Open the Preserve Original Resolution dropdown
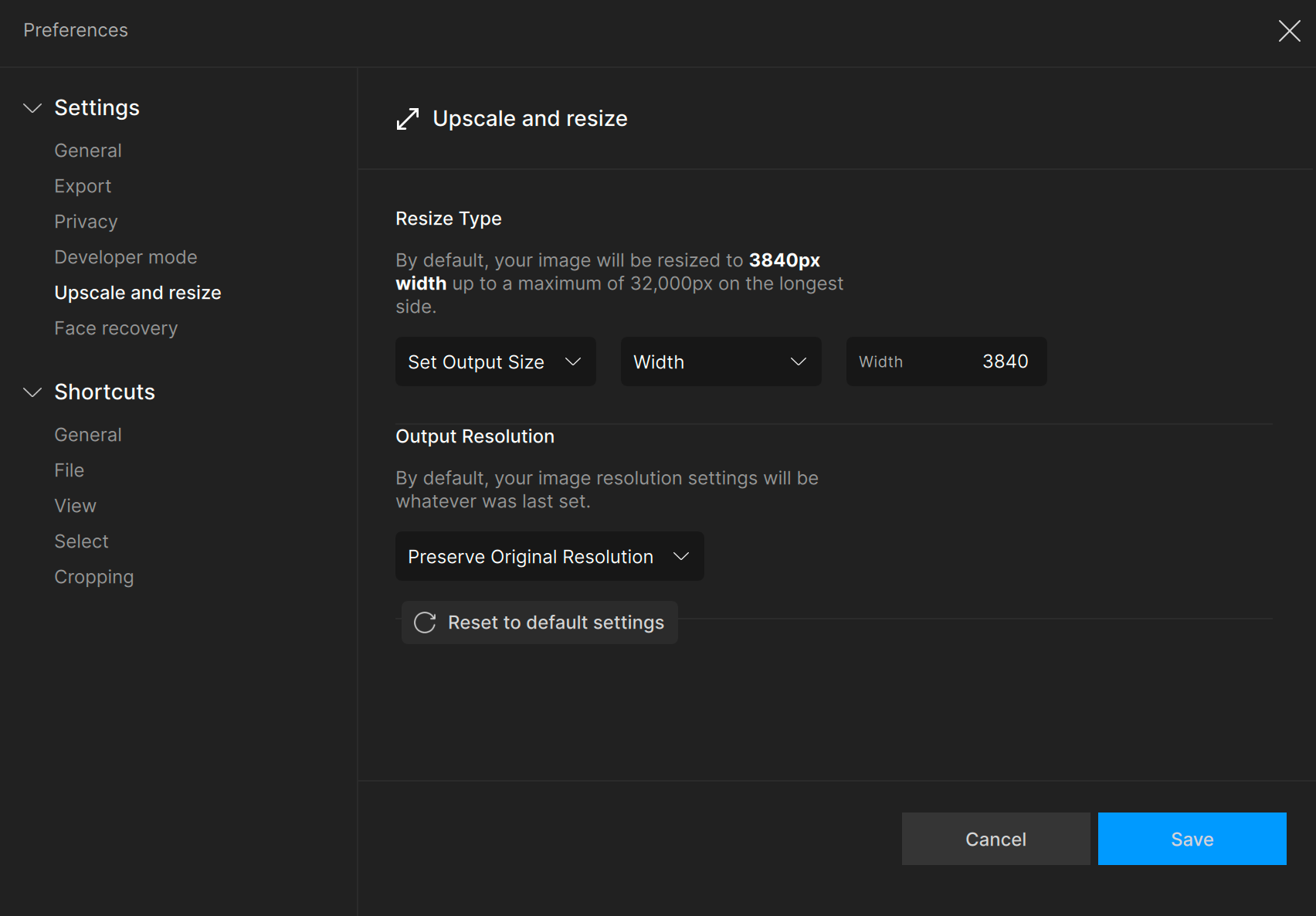1316x916 pixels. [x=549, y=556]
